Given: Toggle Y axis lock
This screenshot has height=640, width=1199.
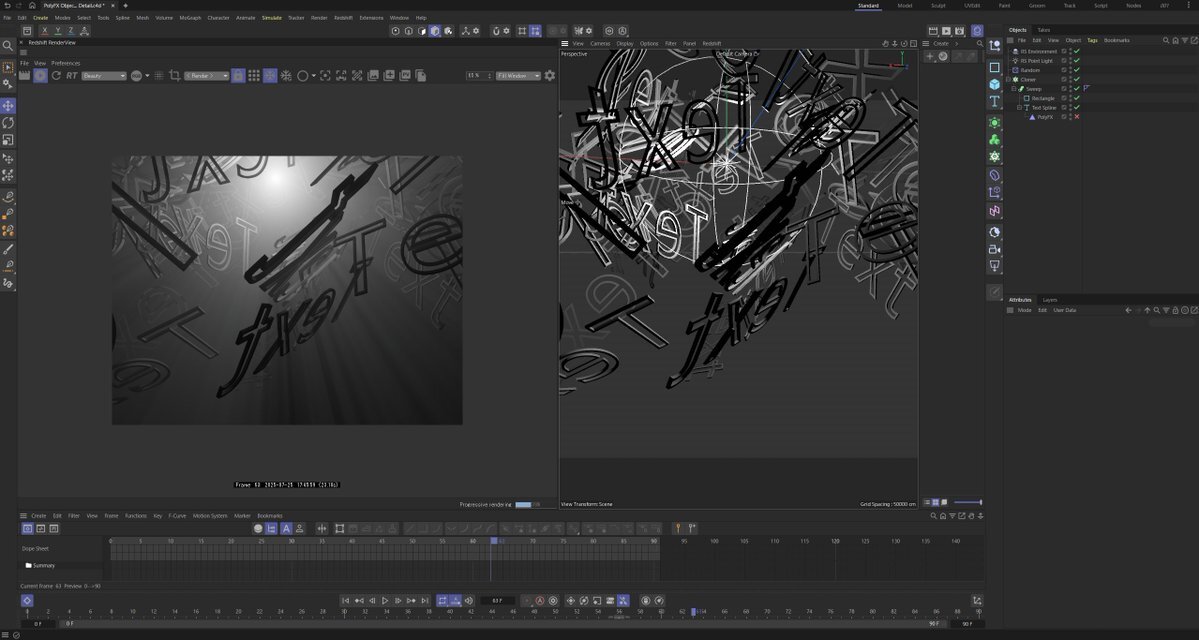Looking at the screenshot, I should pos(57,31).
